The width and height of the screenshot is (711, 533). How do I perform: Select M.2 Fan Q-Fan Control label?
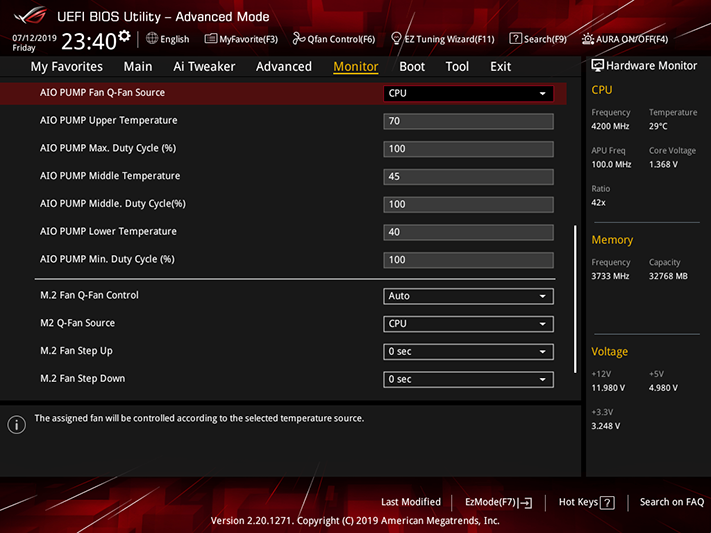(89, 295)
